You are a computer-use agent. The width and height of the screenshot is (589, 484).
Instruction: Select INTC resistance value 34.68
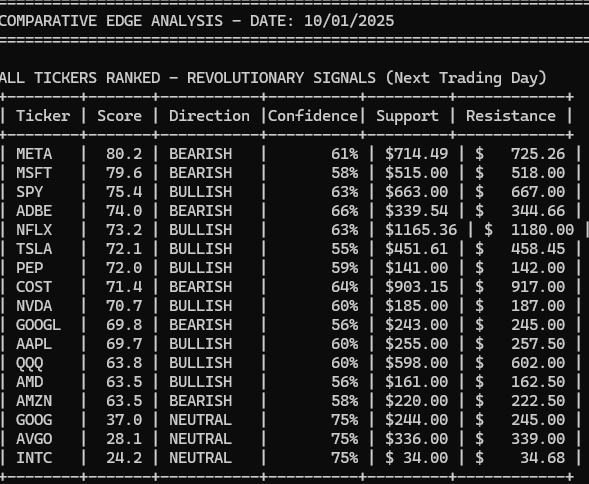point(542,458)
